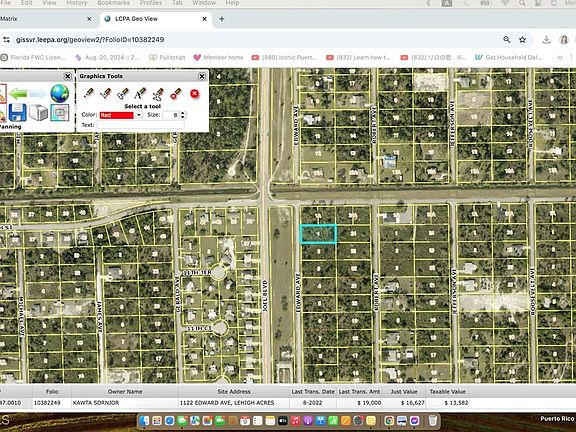Click the cyan highlighted parcel on map
Viewport: 576px width, 432px height.
click(x=318, y=234)
